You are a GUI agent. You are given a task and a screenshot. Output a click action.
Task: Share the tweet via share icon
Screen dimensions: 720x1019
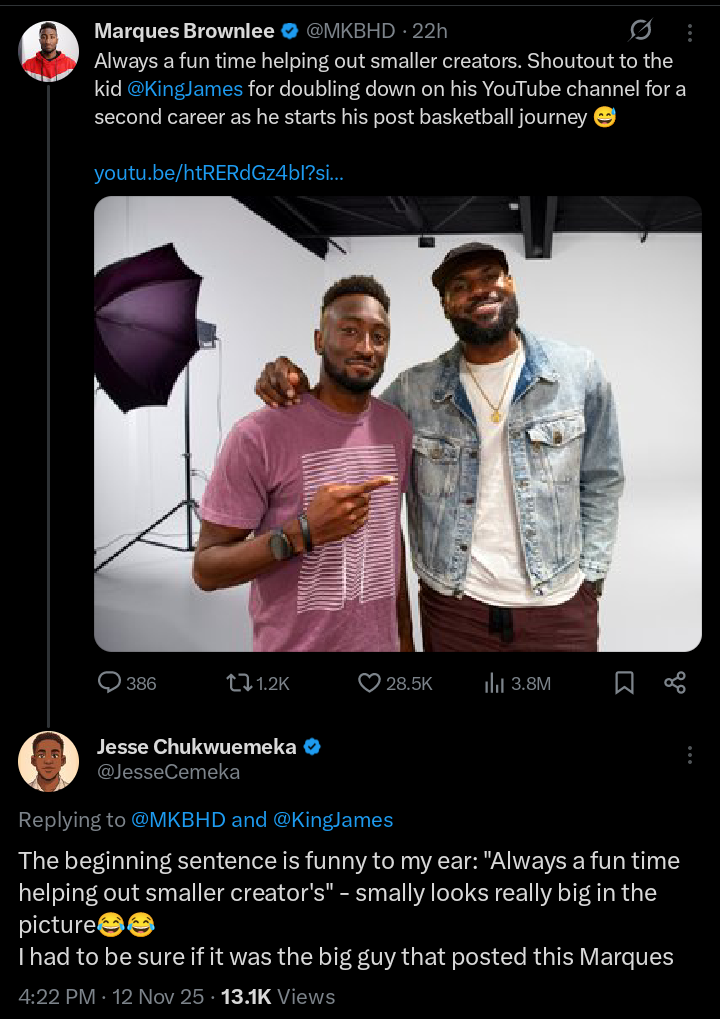pos(675,683)
